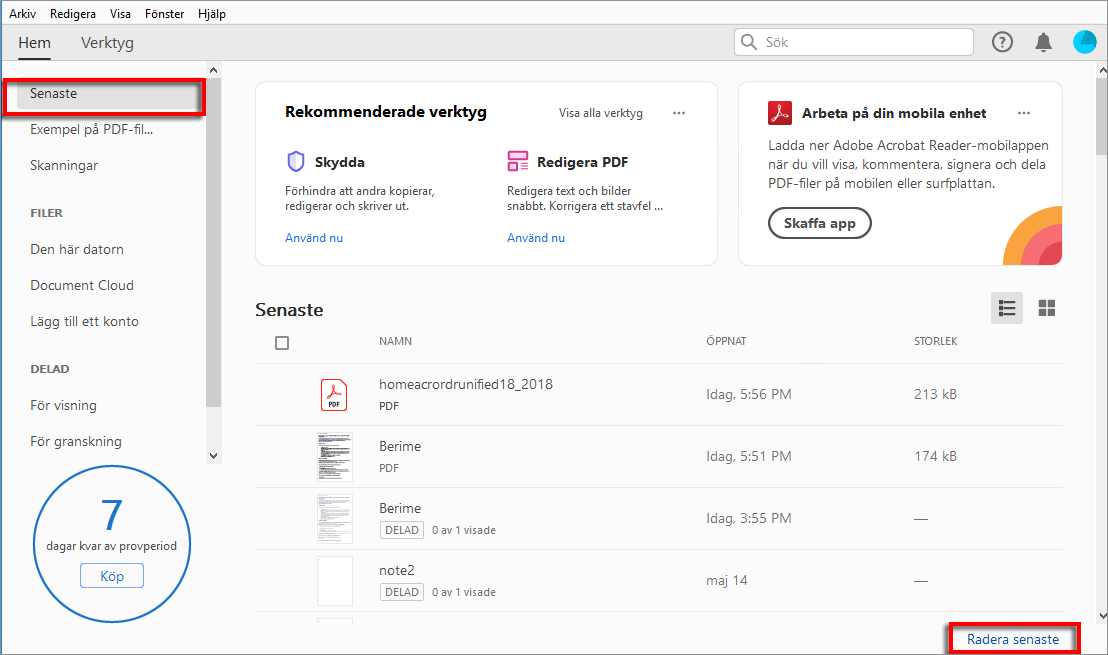
Task: Switch to list view layout
Action: tap(1007, 308)
